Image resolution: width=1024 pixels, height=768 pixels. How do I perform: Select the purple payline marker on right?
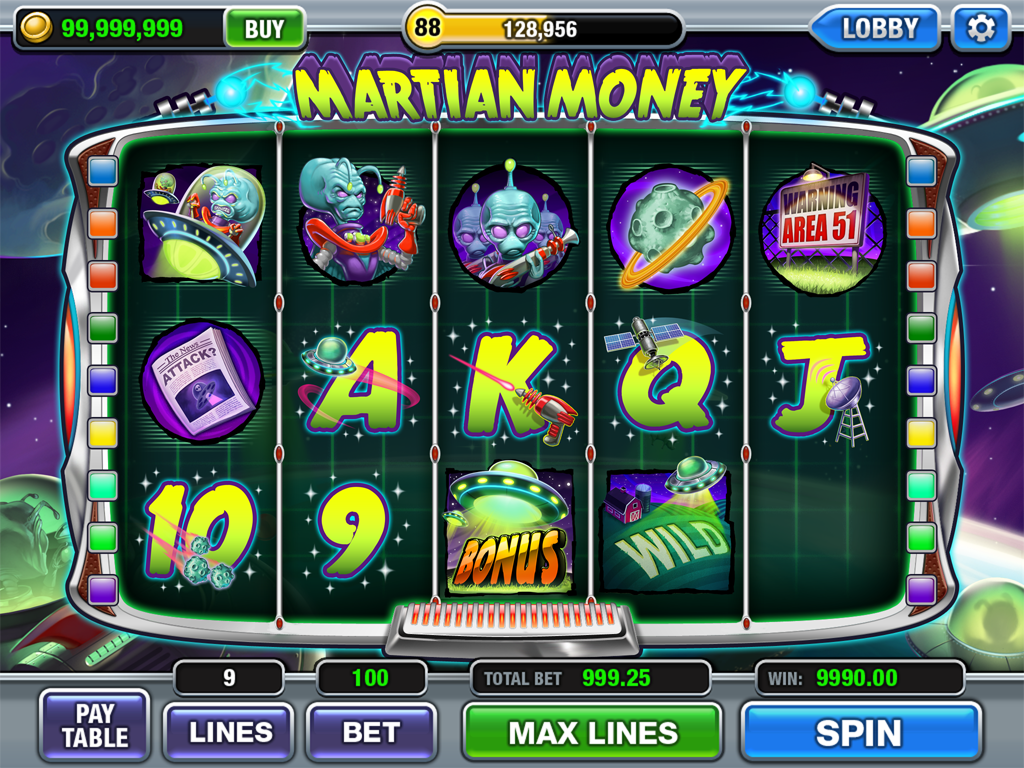pyautogui.click(x=921, y=589)
